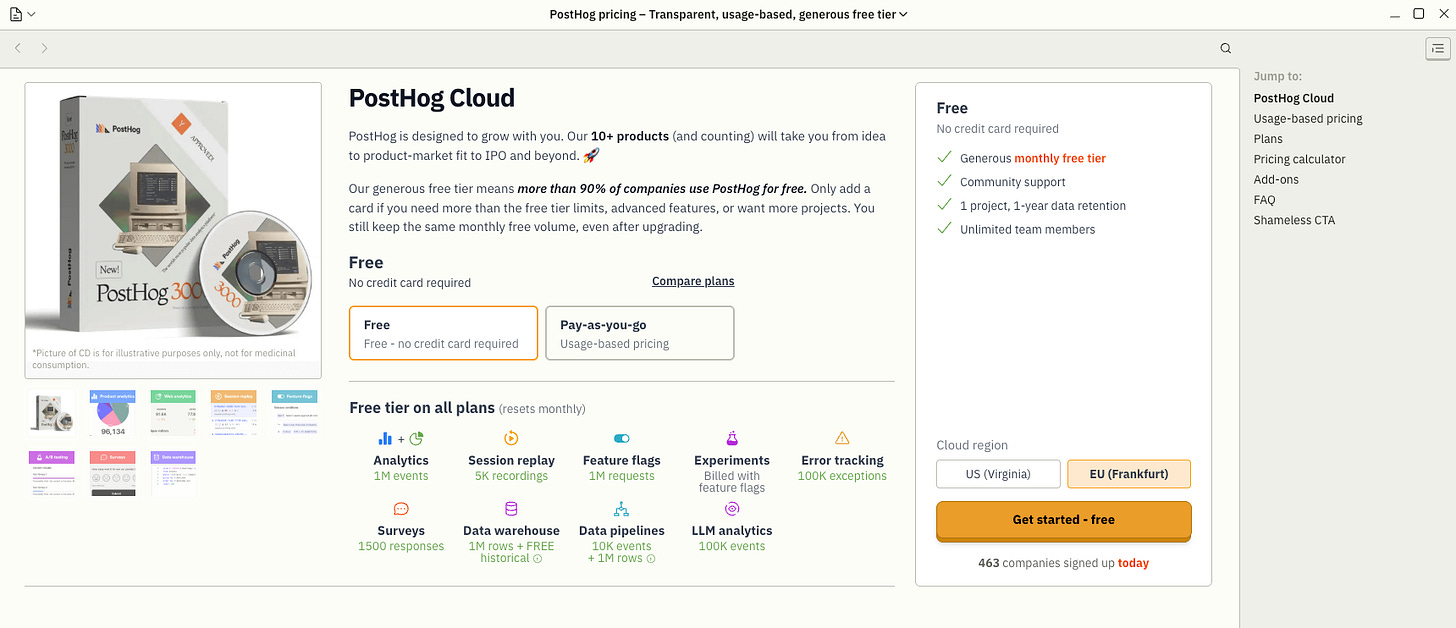Open the Compare plans link
Viewport: 1456px width, 628px height.
693,281
